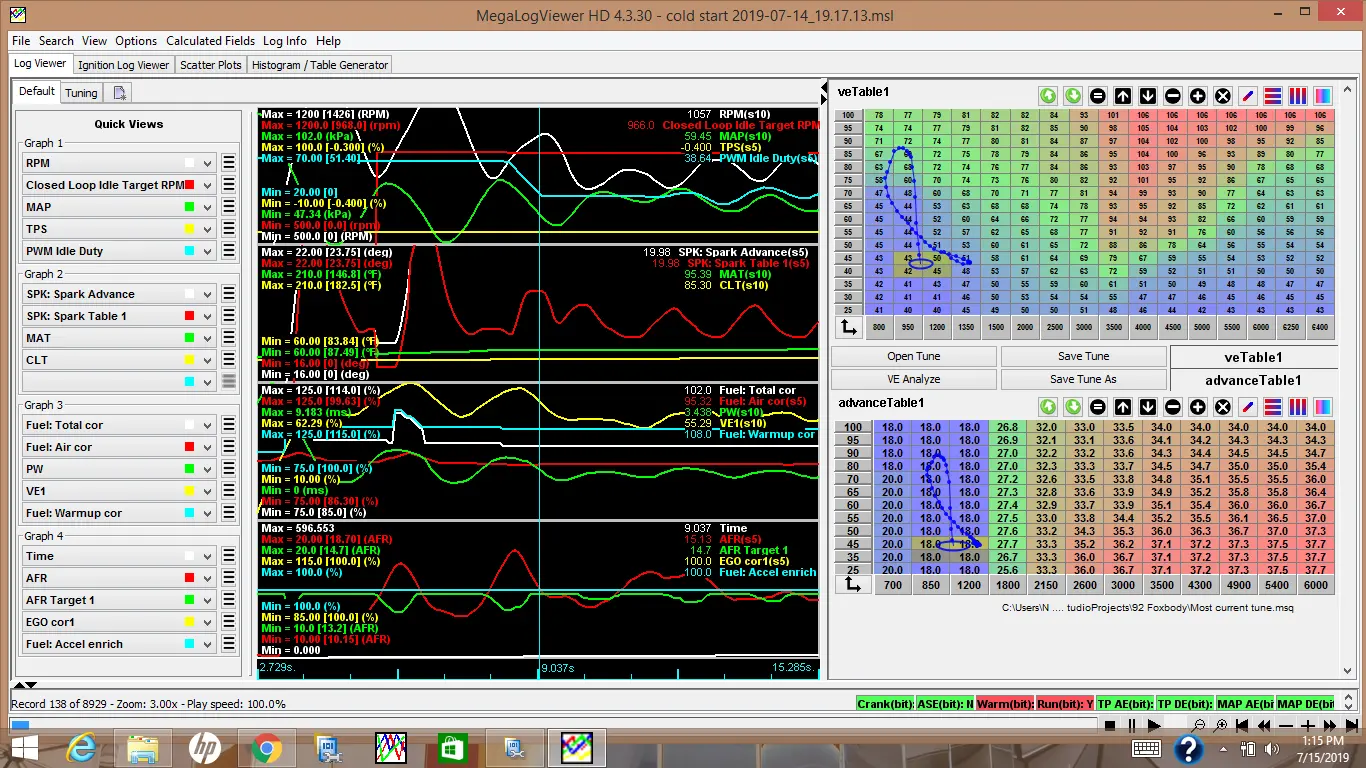Click the green color swatch for MAP field
The image size is (1366, 768).
click(190, 207)
